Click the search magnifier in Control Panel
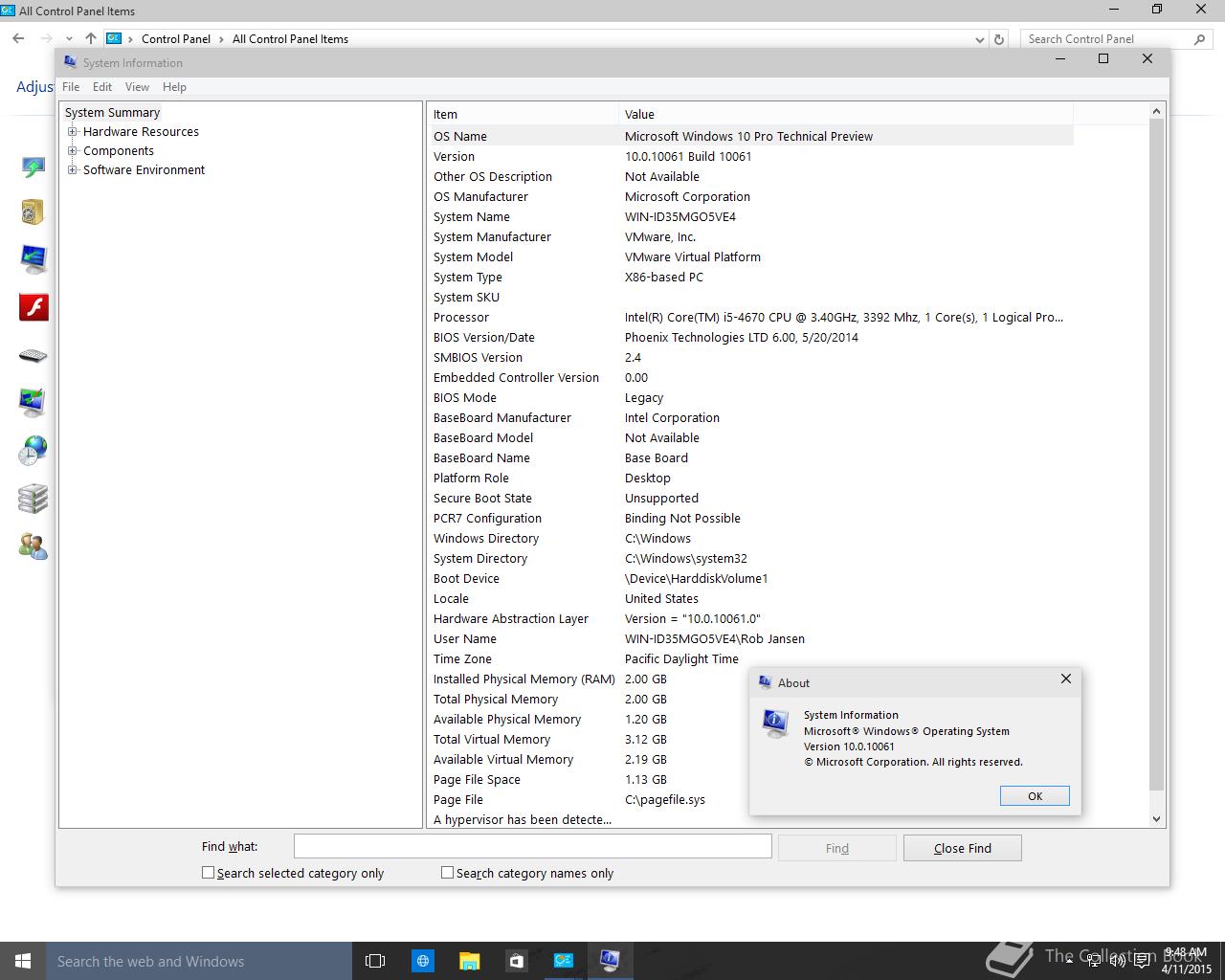The width and height of the screenshot is (1225, 980). (x=1199, y=39)
